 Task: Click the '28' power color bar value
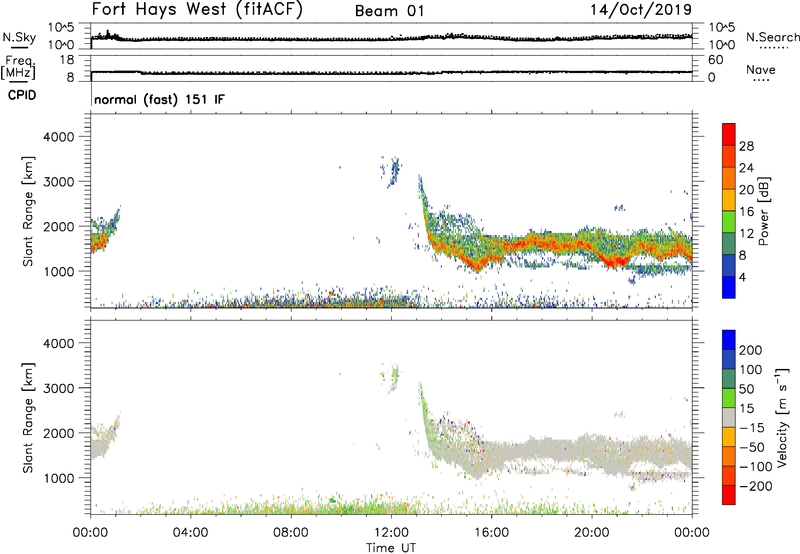[746, 146]
